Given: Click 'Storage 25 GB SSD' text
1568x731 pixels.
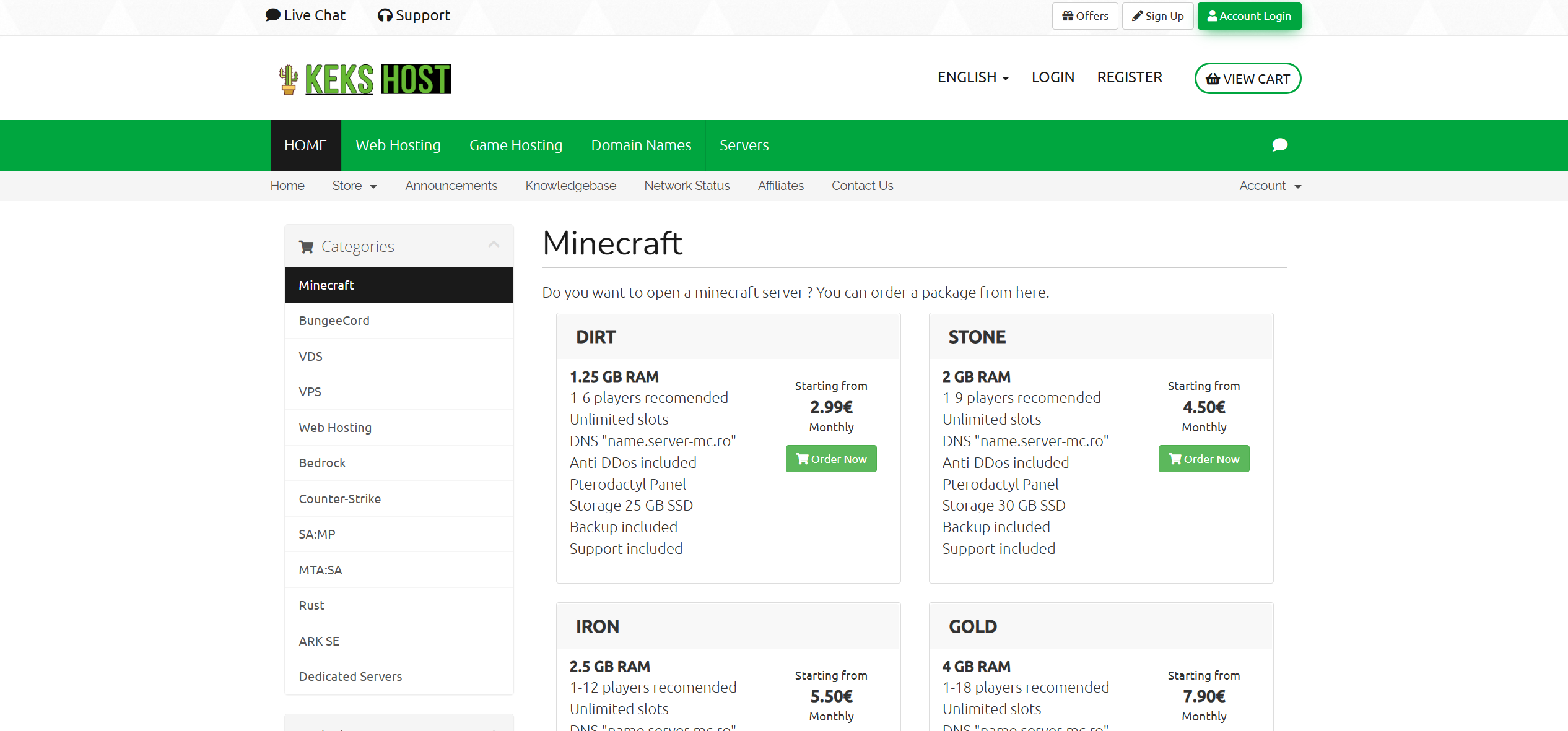Looking at the screenshot, I should coord(631,505).
